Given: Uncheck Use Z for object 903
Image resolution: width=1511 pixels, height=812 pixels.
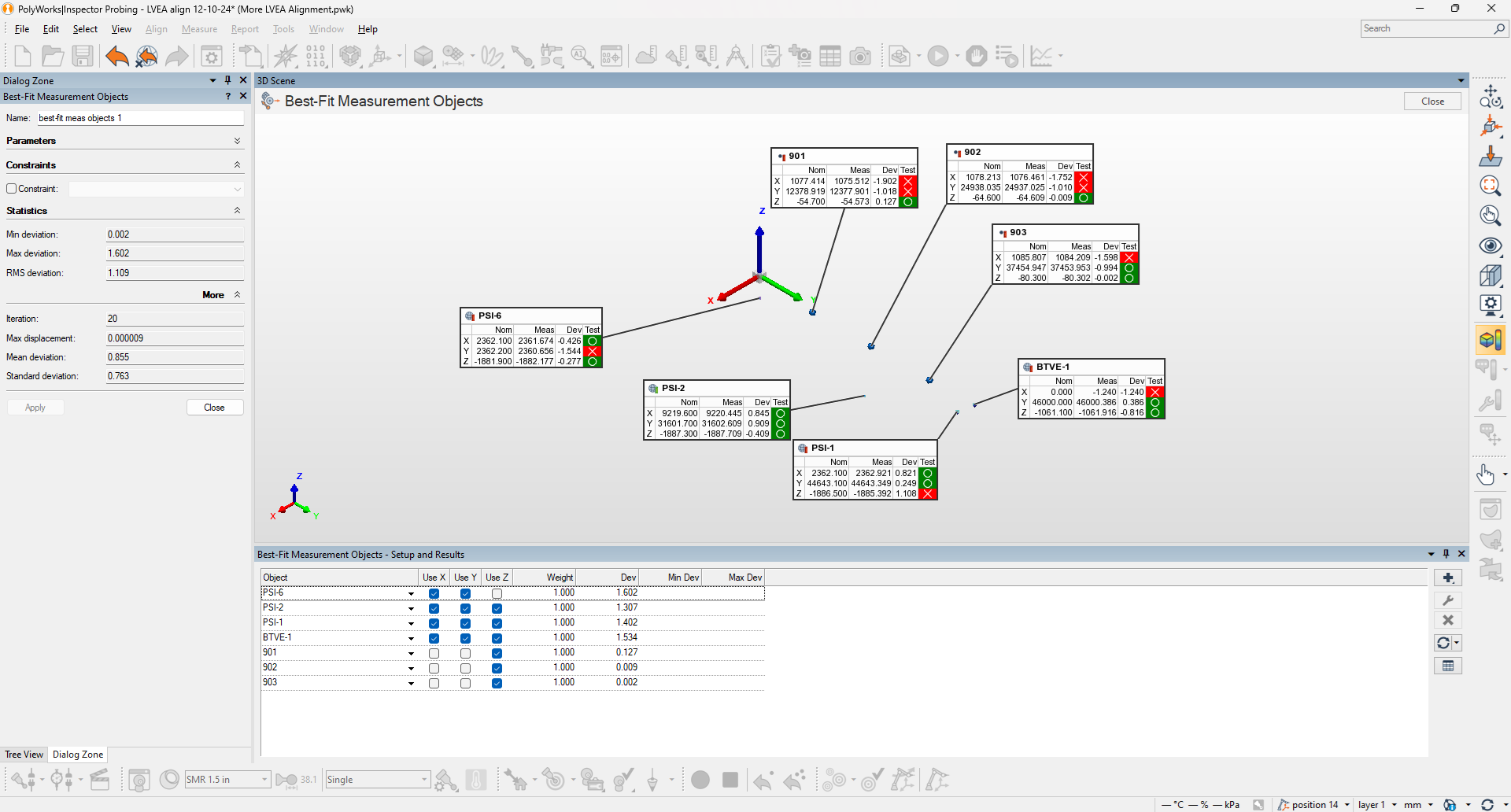Looking at the screenshot, I should point(497,683).
